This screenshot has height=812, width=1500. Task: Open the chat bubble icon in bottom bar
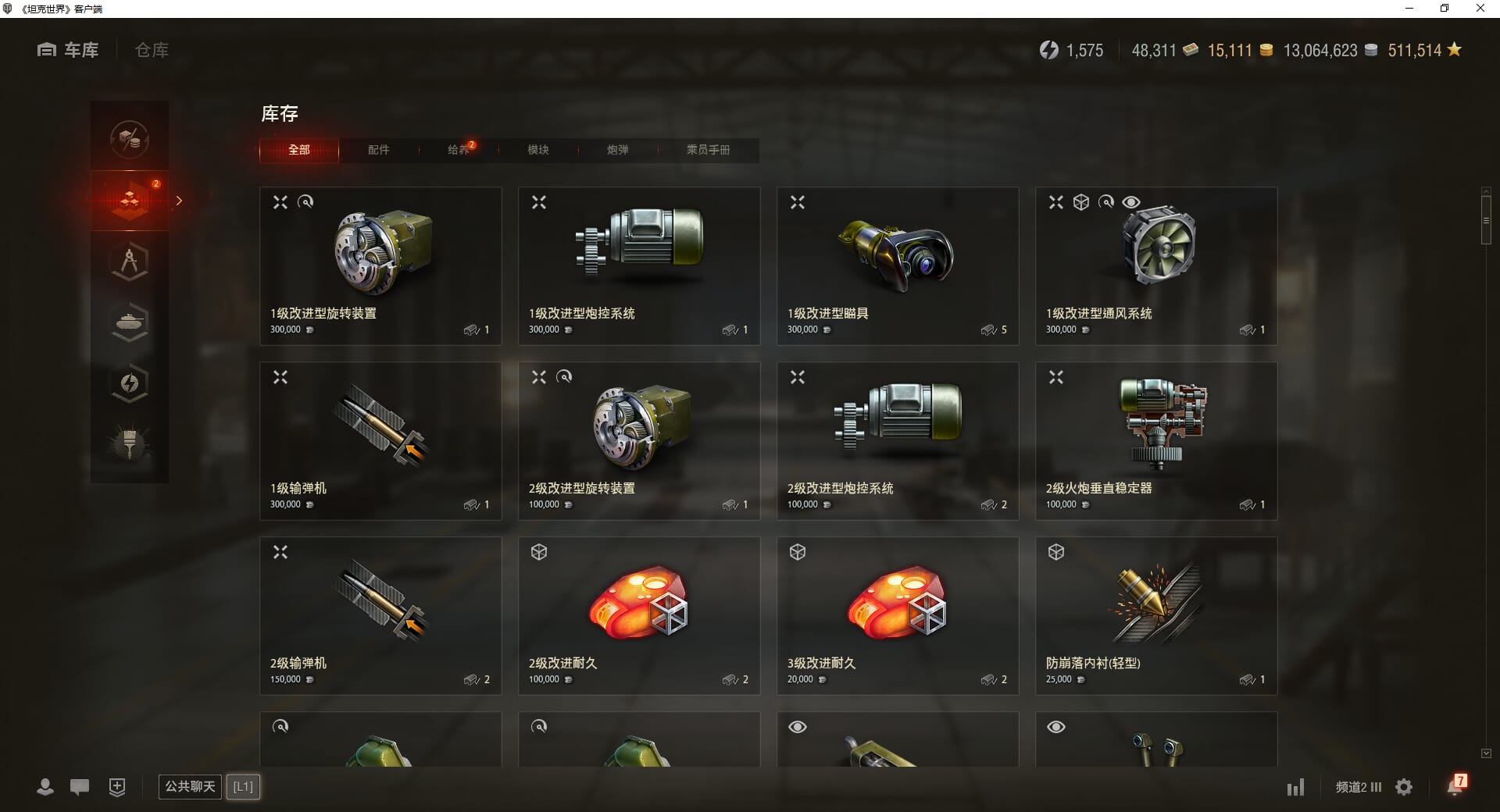click(80, 787)
